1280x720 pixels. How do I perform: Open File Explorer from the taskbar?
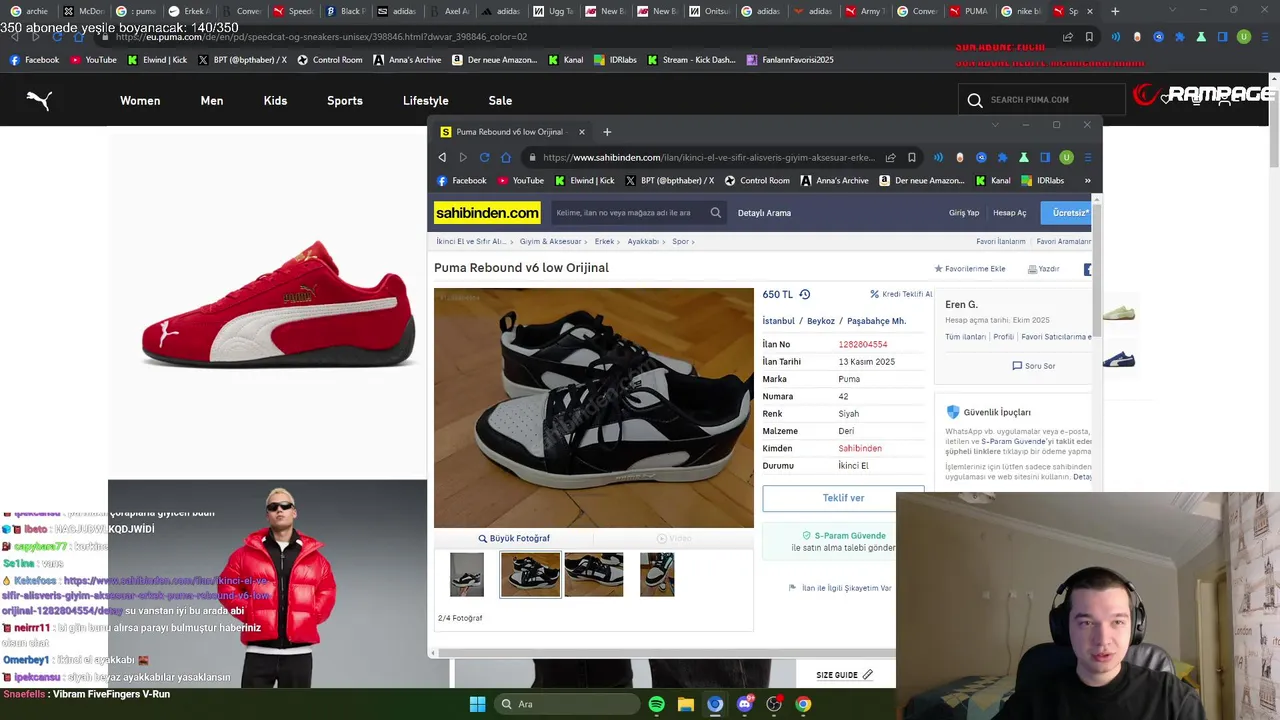point(686,704)
